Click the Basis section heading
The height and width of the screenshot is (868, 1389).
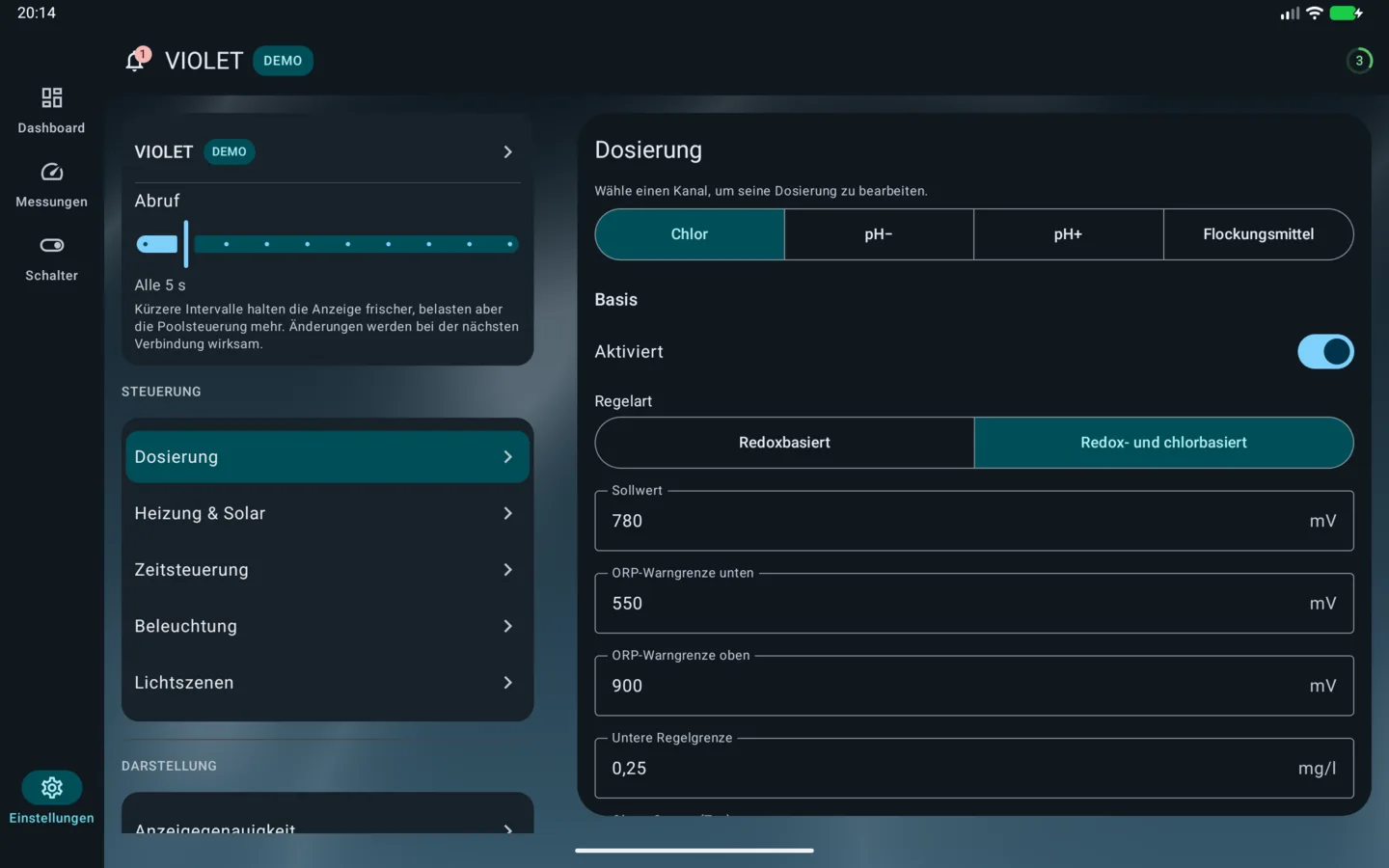tap(616, 300)
